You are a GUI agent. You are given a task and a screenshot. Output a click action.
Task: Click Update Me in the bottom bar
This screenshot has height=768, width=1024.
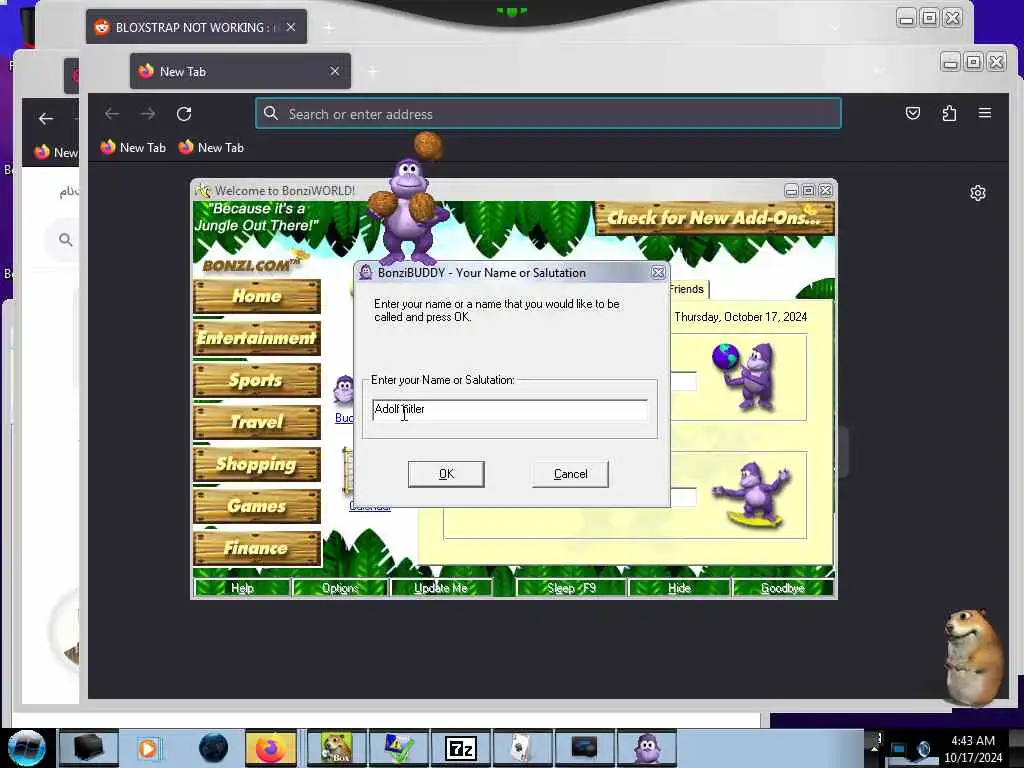point(441,588)
